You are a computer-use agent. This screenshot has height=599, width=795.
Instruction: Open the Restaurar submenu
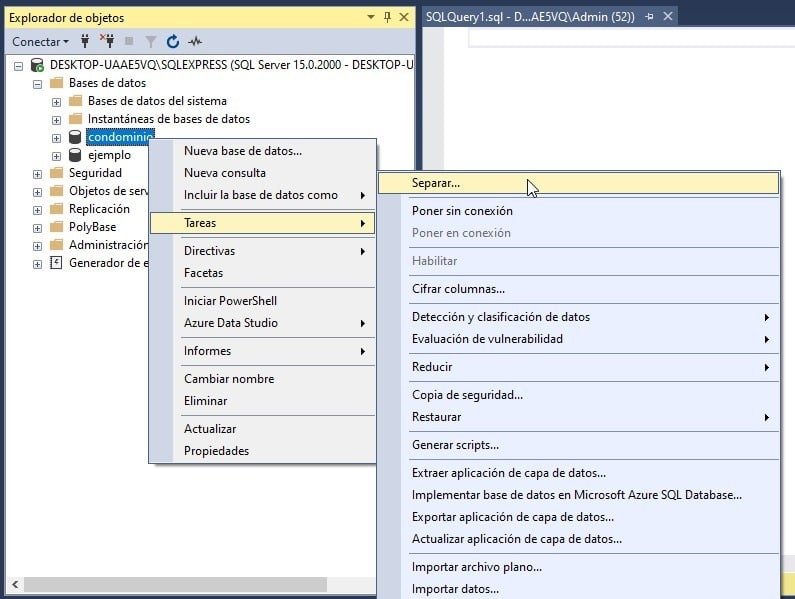579,417
